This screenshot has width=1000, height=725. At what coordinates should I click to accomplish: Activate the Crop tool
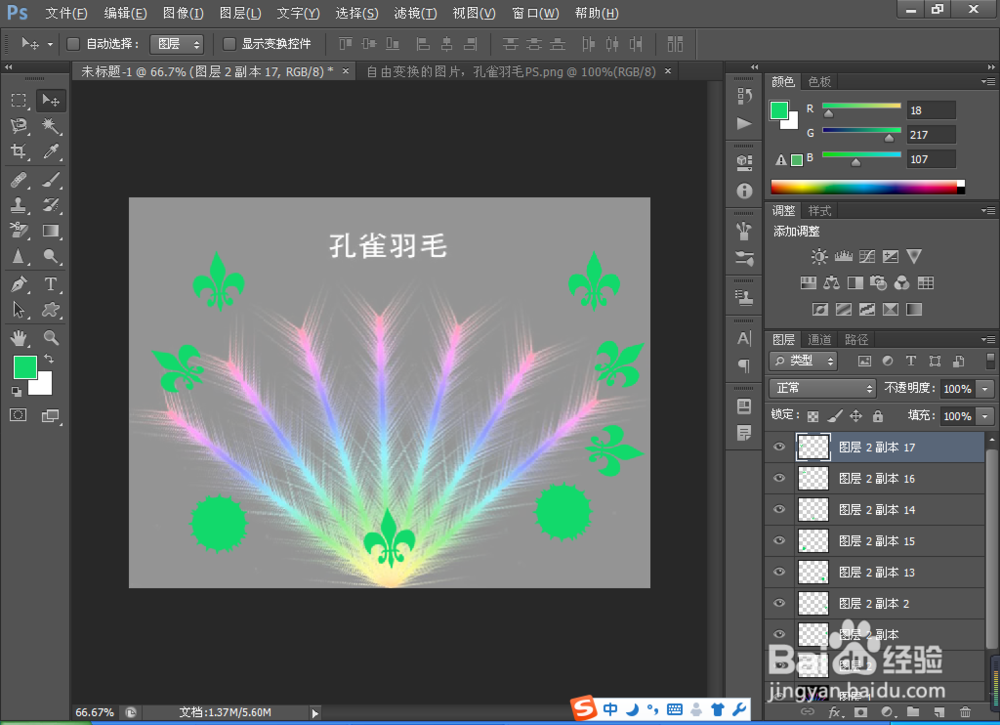pos(20,151)
